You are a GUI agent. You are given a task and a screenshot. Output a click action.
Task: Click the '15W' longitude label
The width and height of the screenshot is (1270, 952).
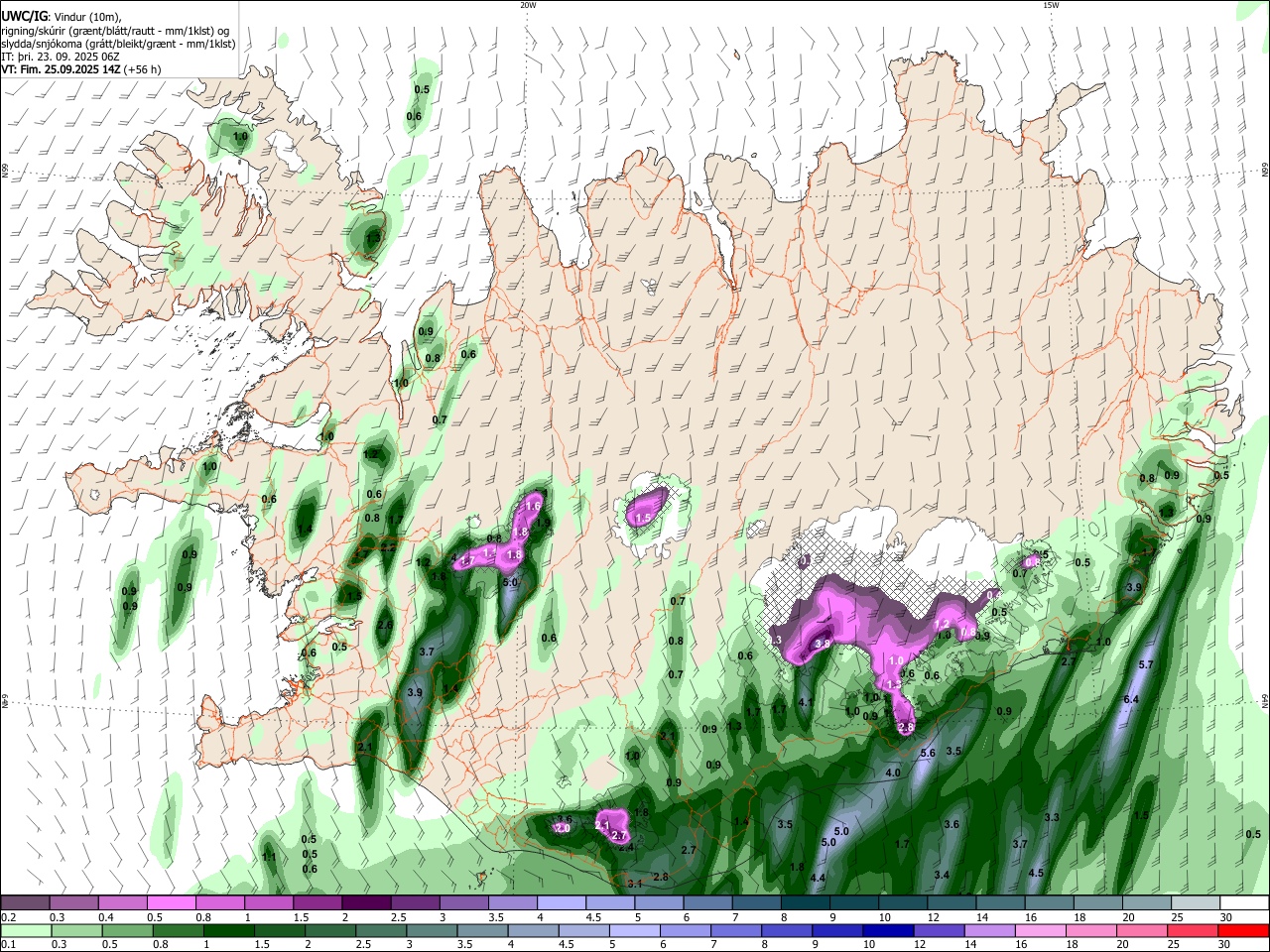click(1051, 5)
